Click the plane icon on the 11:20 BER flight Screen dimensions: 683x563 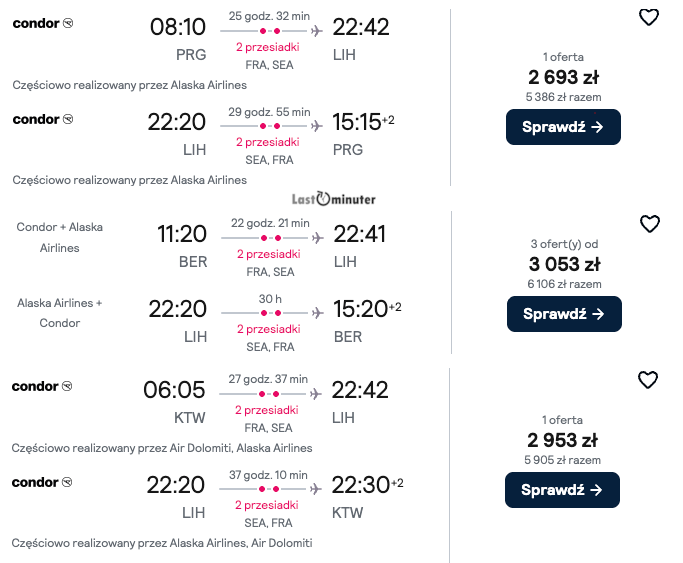click(317, 238)
